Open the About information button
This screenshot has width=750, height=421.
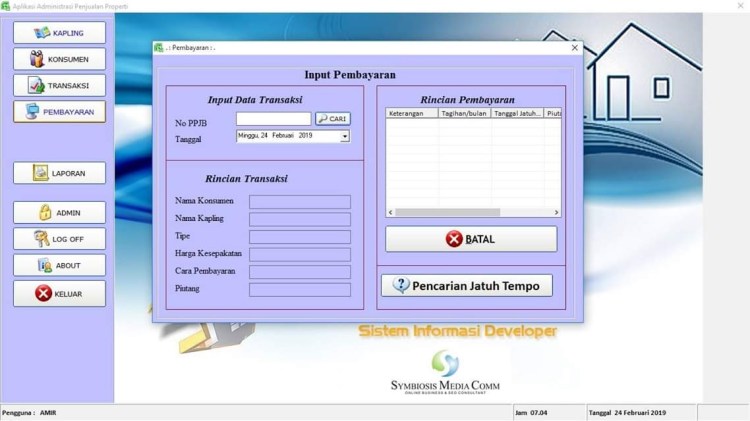(x=59, y=266)
